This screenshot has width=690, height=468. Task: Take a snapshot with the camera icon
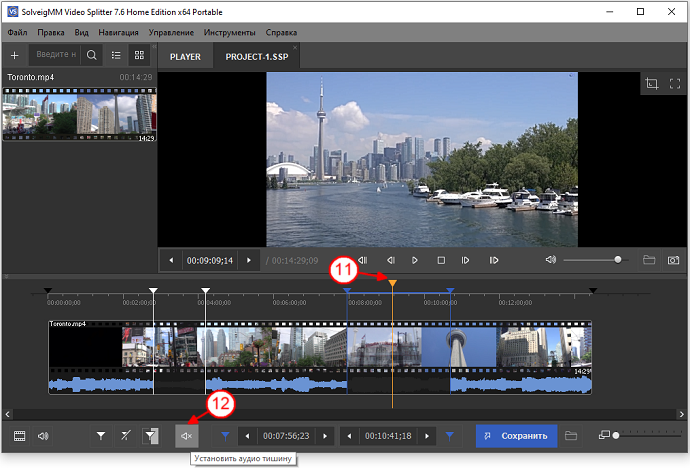tap(672, 260)
